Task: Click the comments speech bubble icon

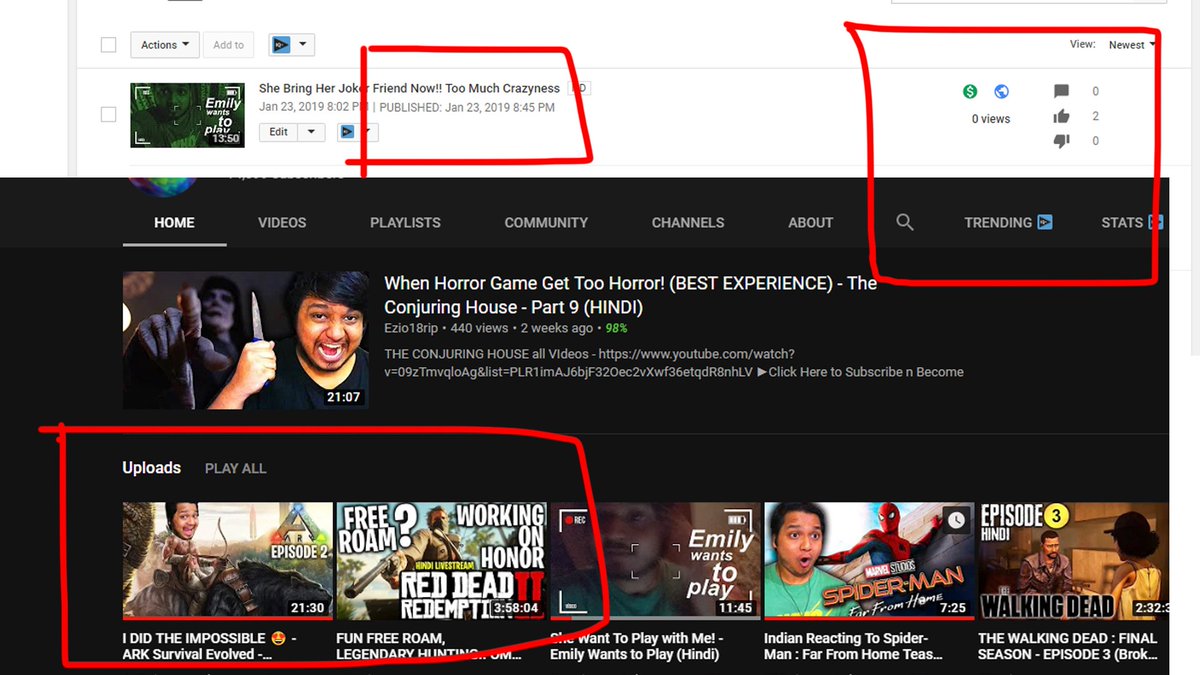Action: [1062, 92]
